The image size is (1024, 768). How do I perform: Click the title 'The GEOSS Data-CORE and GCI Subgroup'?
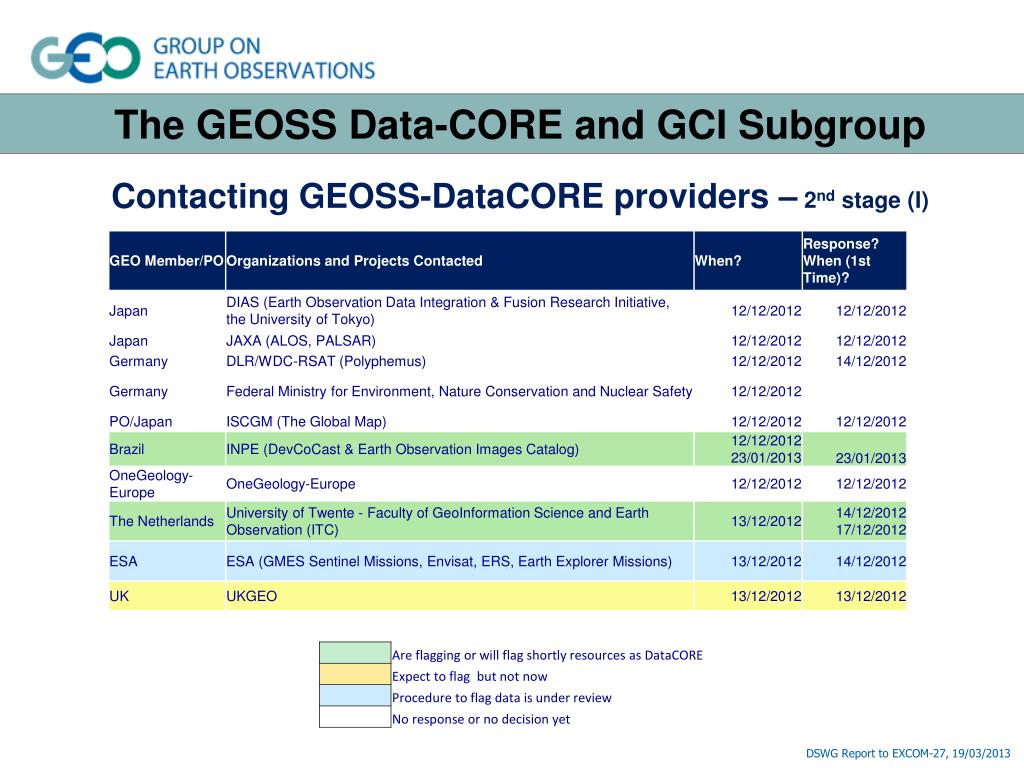(x=519, y=124)
